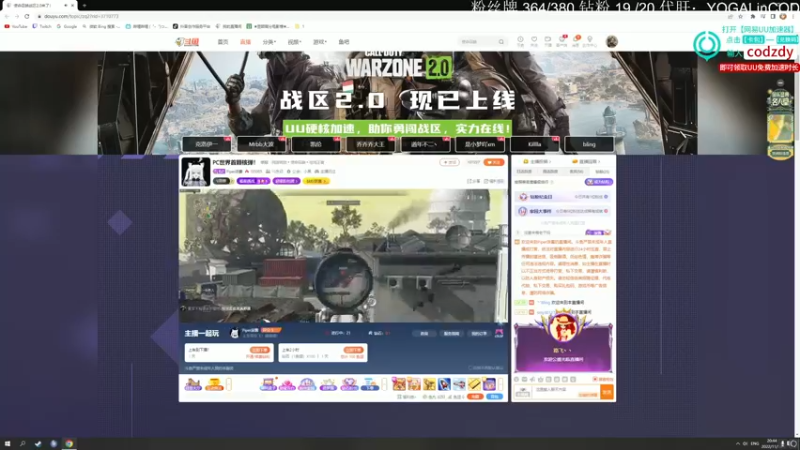The height and width of the screenshot is (450, 800).
Task: Click the Douyu logo in the header
Action: (187, 42)
